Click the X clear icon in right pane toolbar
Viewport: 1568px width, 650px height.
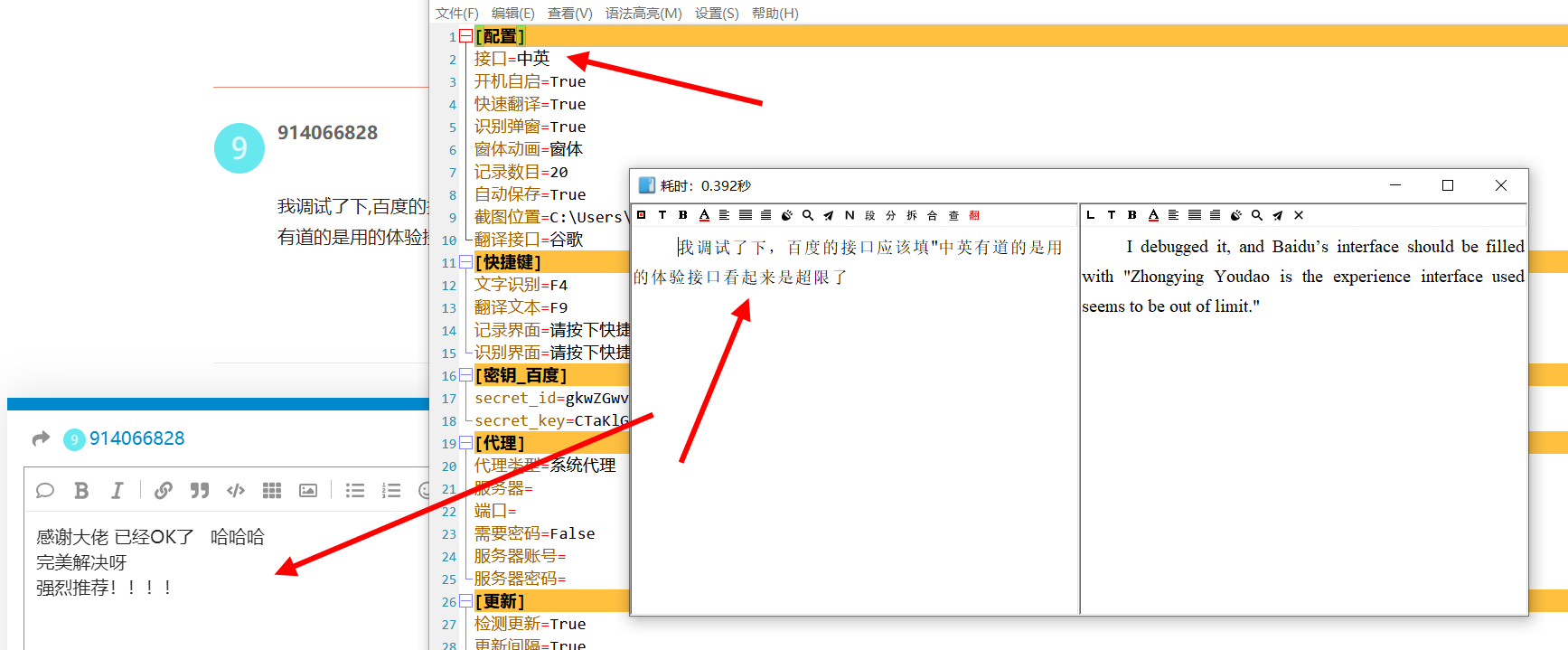point(1299,215)
